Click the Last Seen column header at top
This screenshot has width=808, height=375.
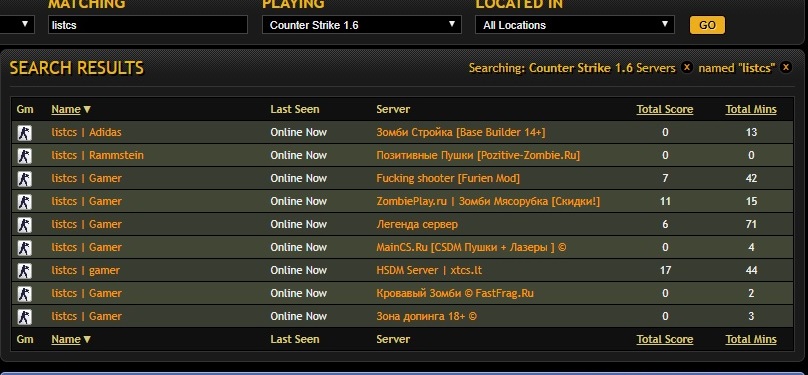coord(295,109)
